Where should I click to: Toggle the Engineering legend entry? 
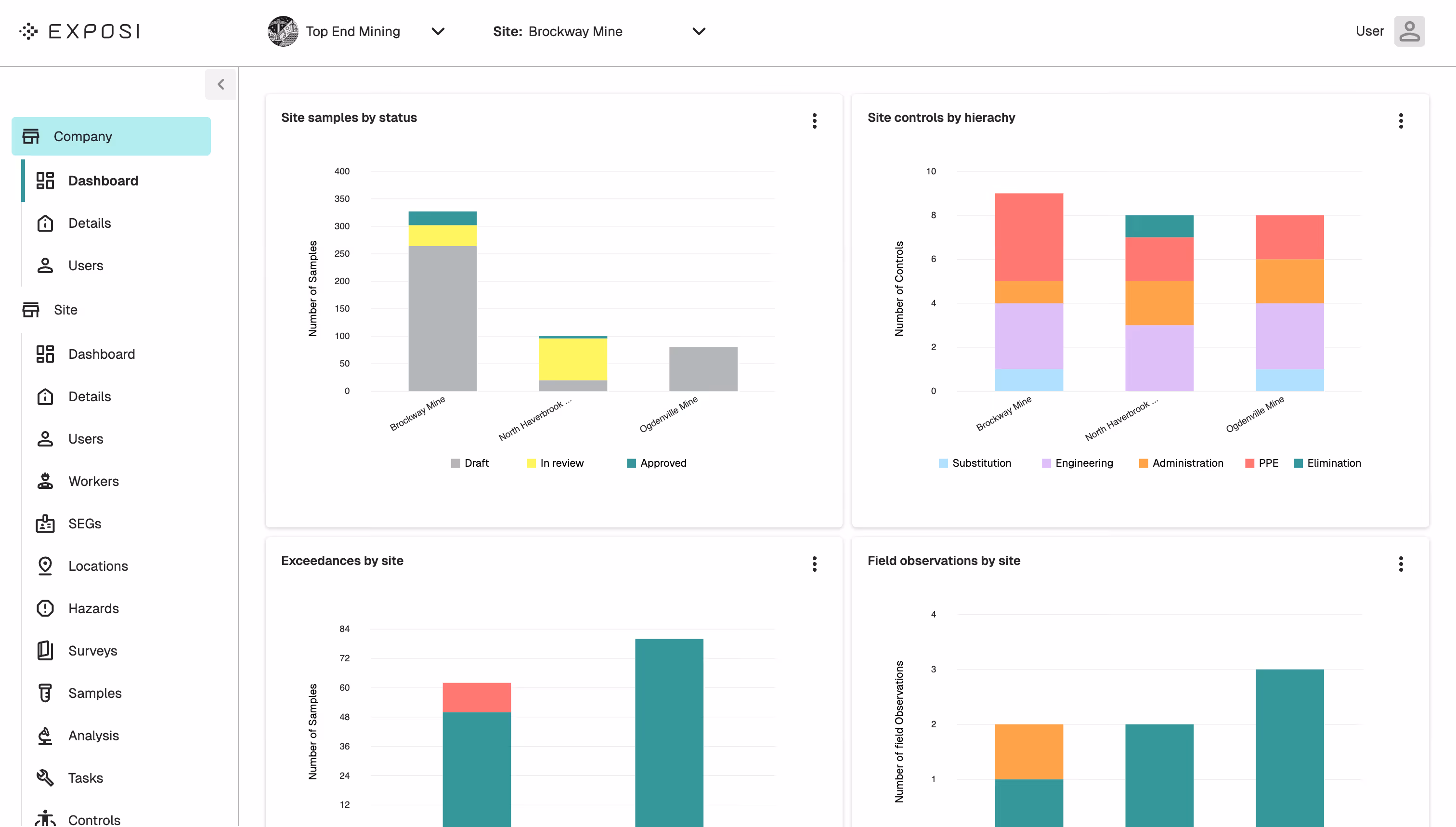coord(1076,463)
